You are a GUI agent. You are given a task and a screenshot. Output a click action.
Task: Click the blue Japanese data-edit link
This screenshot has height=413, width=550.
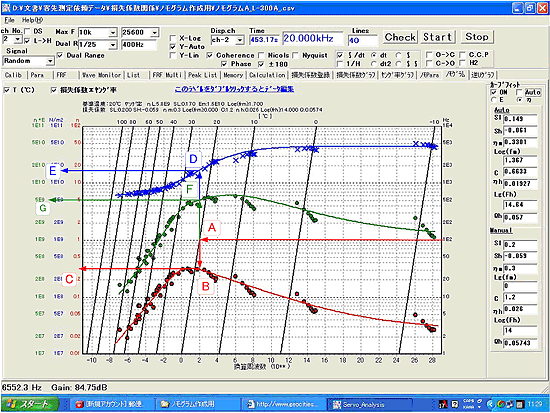coord(234,89)
